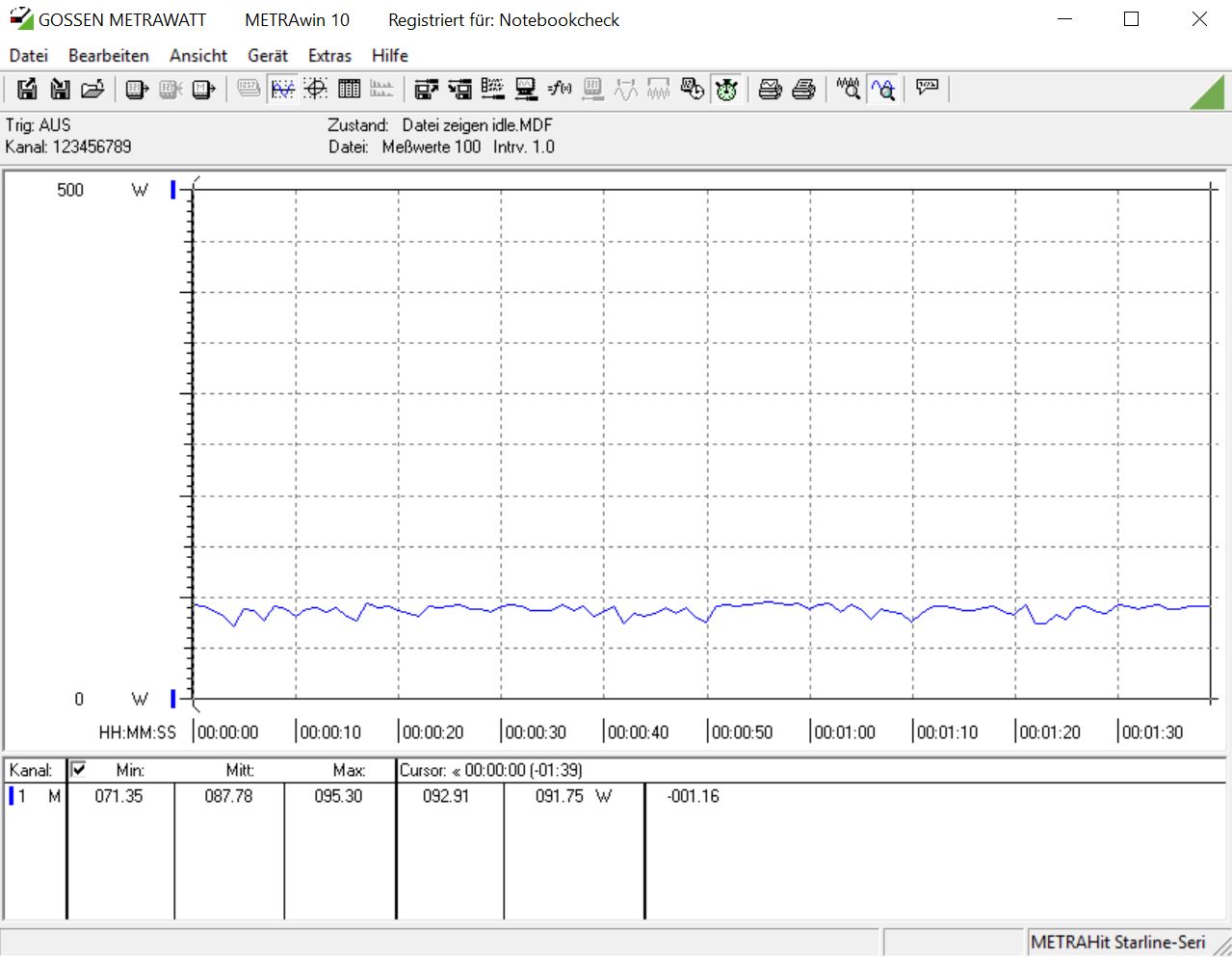The width and height of the screenshot is (1232, 957).
Task: Click the greyed bar chart view icon
Action: pos(382,90)
